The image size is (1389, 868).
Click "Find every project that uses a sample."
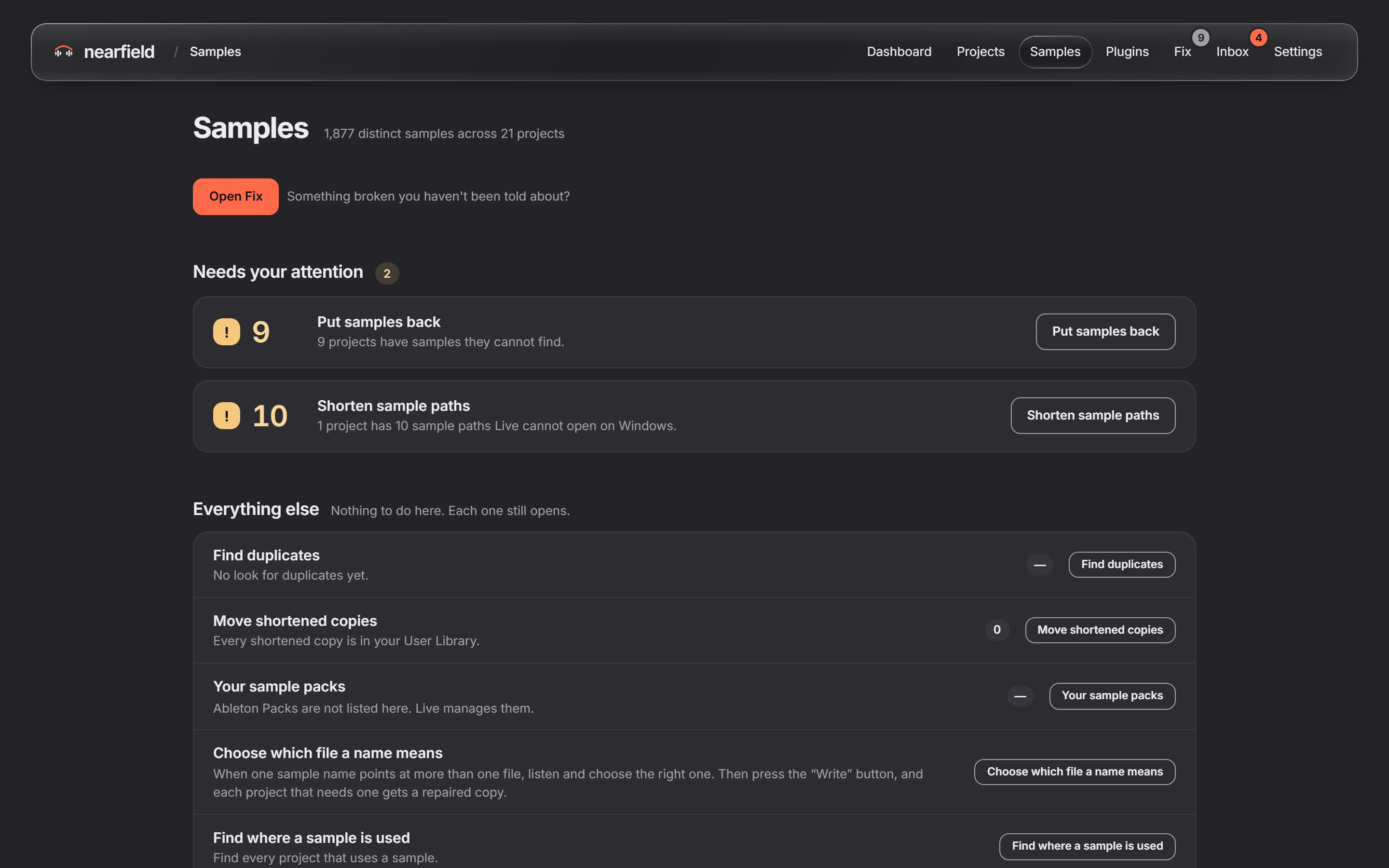[326, 858]
